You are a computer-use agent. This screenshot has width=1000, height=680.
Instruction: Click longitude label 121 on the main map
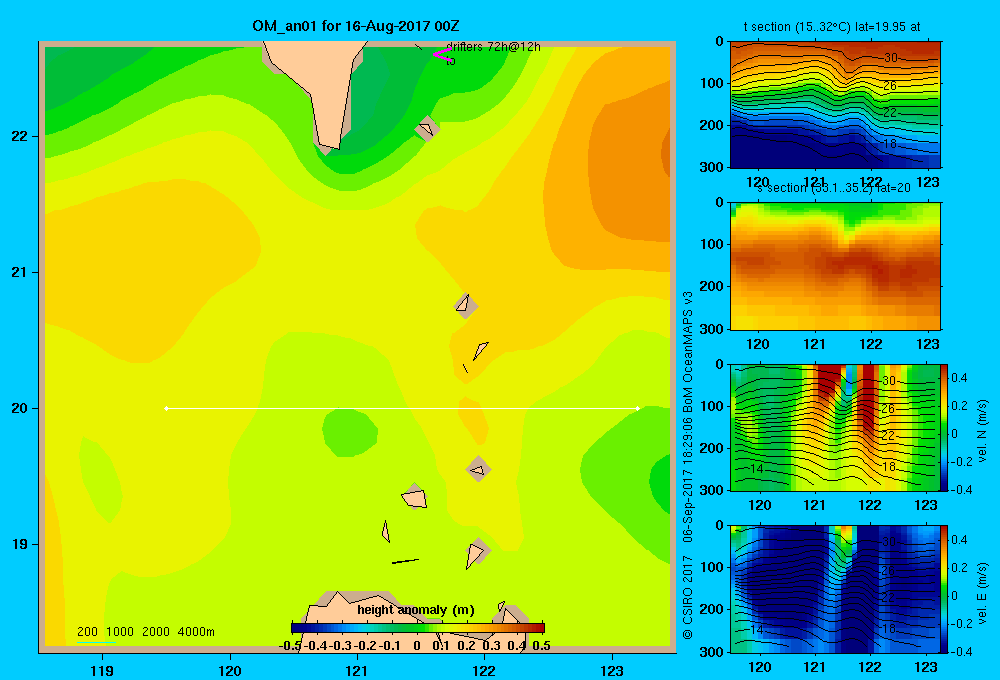(x=357, y=670)
